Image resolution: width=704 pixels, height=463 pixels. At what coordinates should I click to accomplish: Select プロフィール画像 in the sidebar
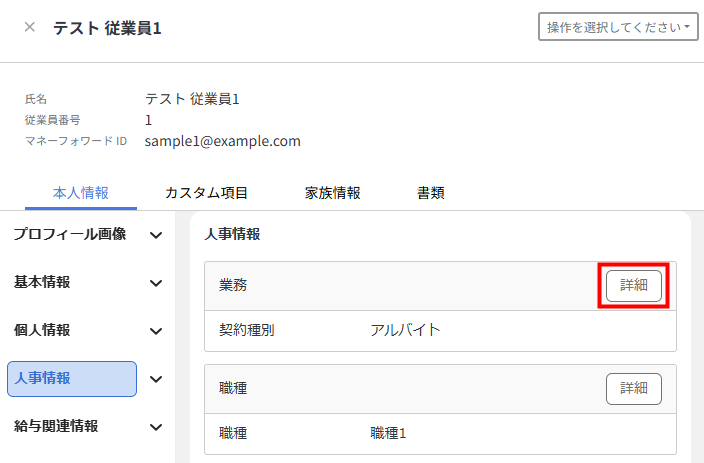[70, 234]
